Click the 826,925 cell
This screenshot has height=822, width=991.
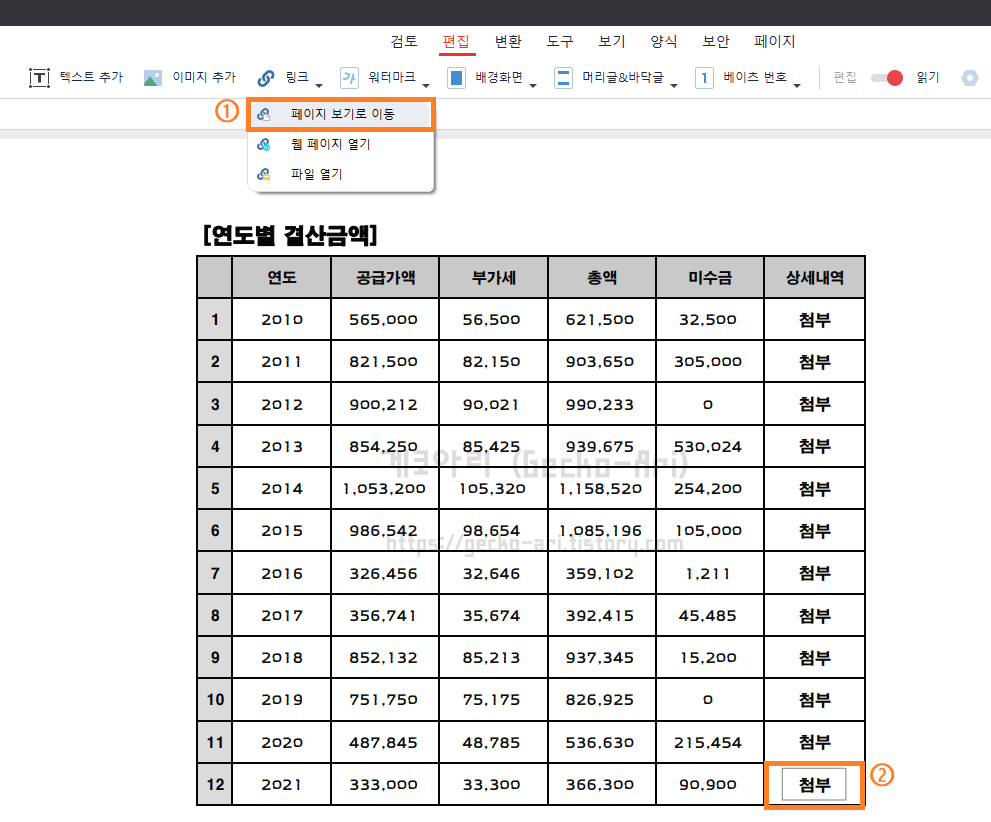coord(600,700)
